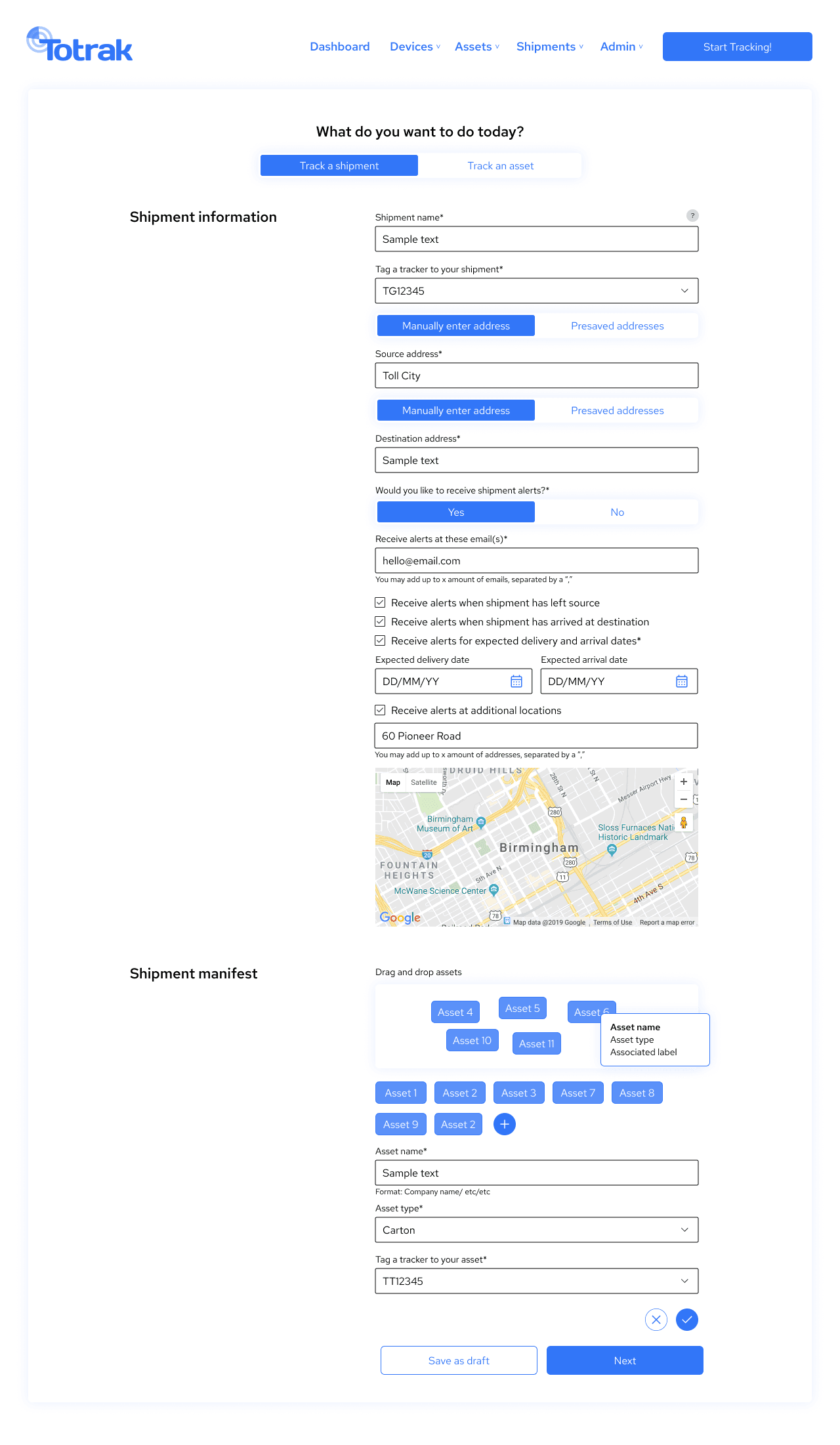The image size is (840, 1445).
Task: Open the Asset type dropdown showing Carton
Action: [537, 1230]
